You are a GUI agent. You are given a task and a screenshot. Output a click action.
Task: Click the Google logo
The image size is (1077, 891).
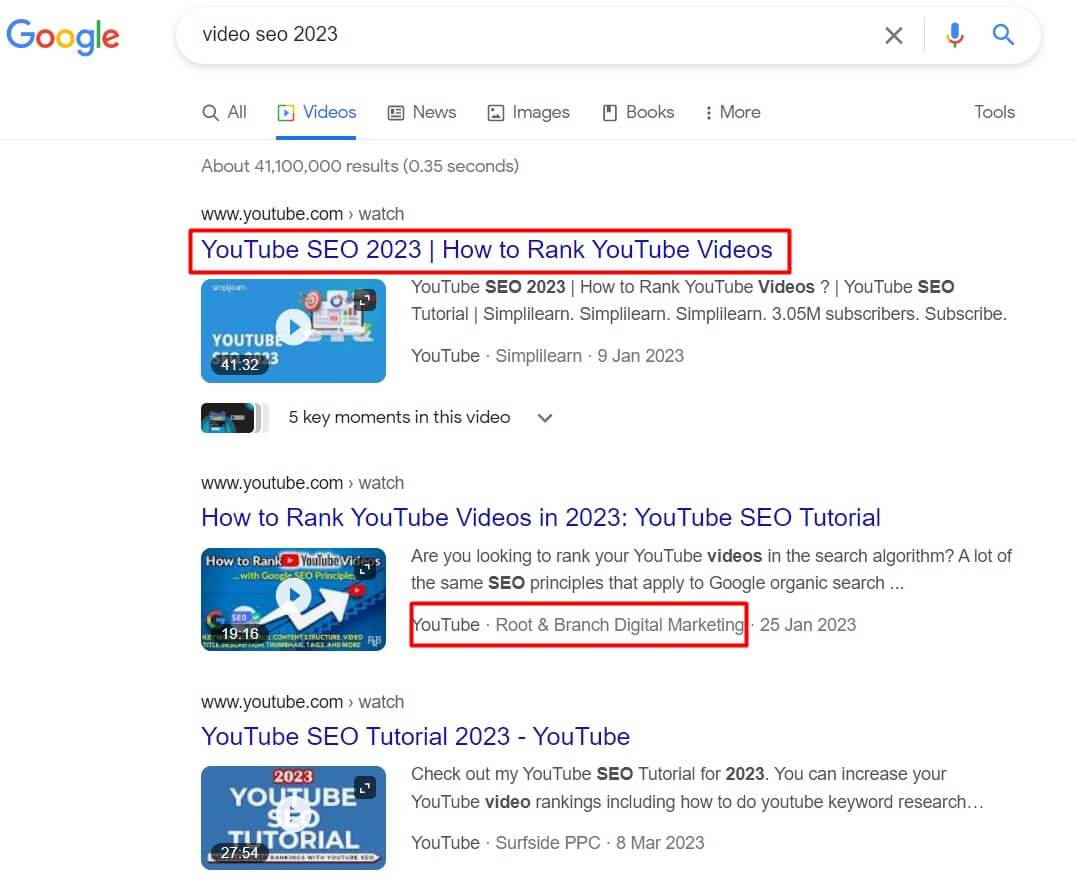[x=63, y=36]
